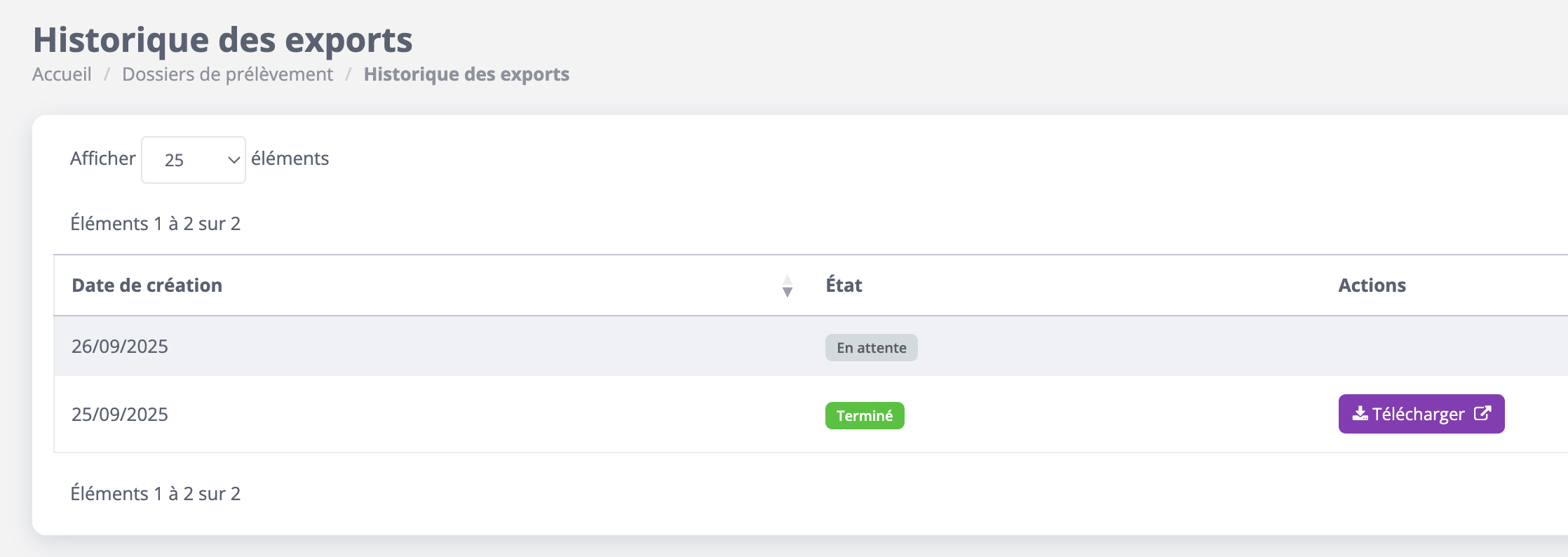Sort by the Date de création column header

coord(147,286)
